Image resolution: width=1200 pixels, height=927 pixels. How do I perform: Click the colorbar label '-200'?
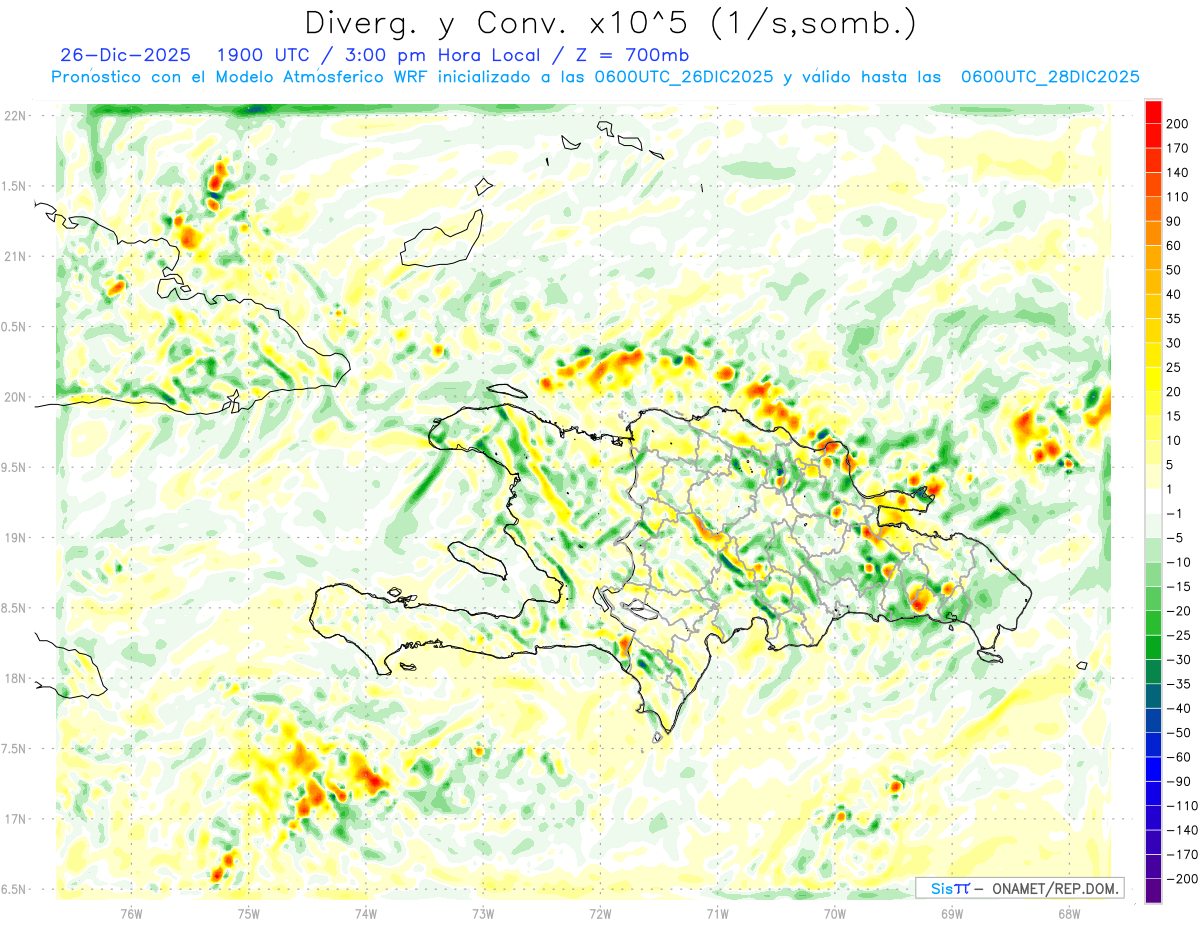tap(1182, 879)
